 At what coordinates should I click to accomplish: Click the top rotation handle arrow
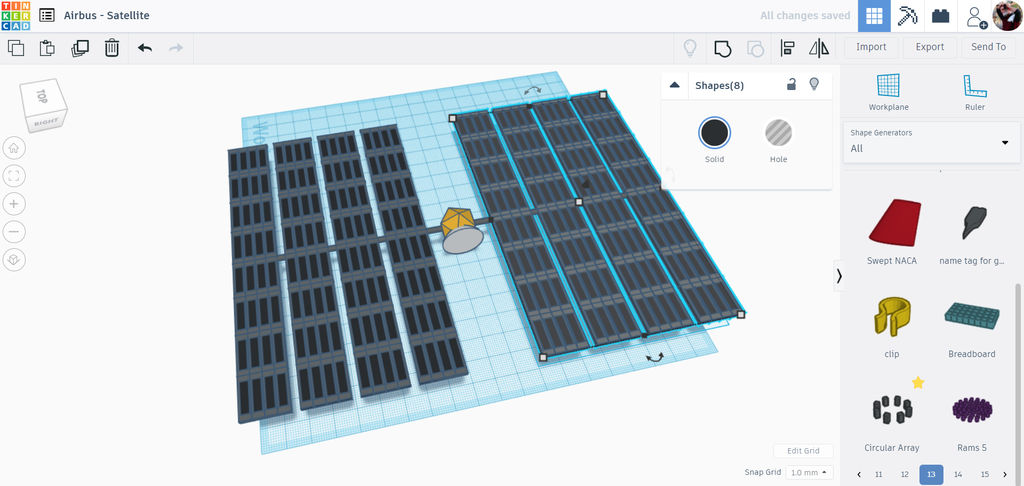click(x=533, y=89)
